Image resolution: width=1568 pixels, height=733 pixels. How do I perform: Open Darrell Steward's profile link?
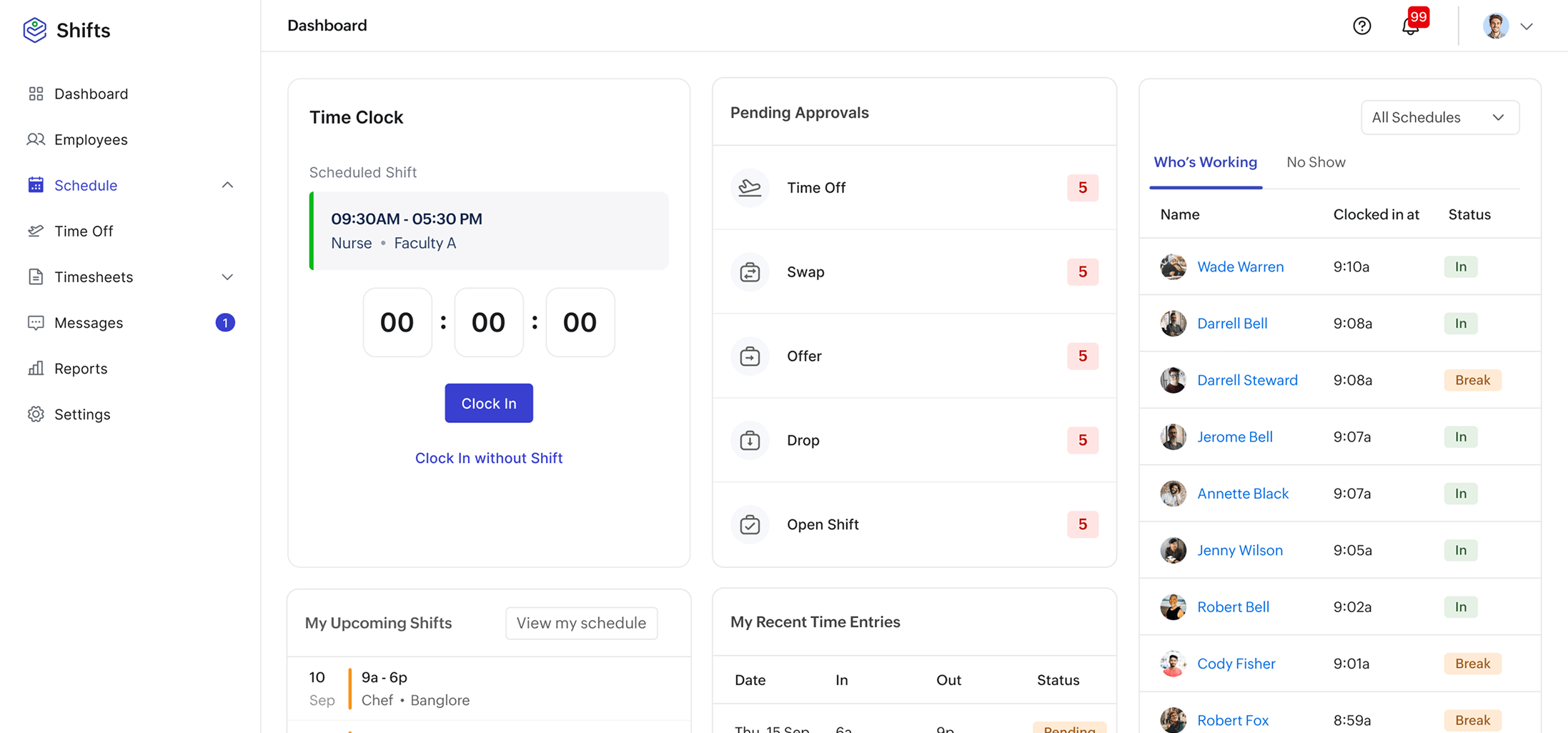[x=1247, y=380]
